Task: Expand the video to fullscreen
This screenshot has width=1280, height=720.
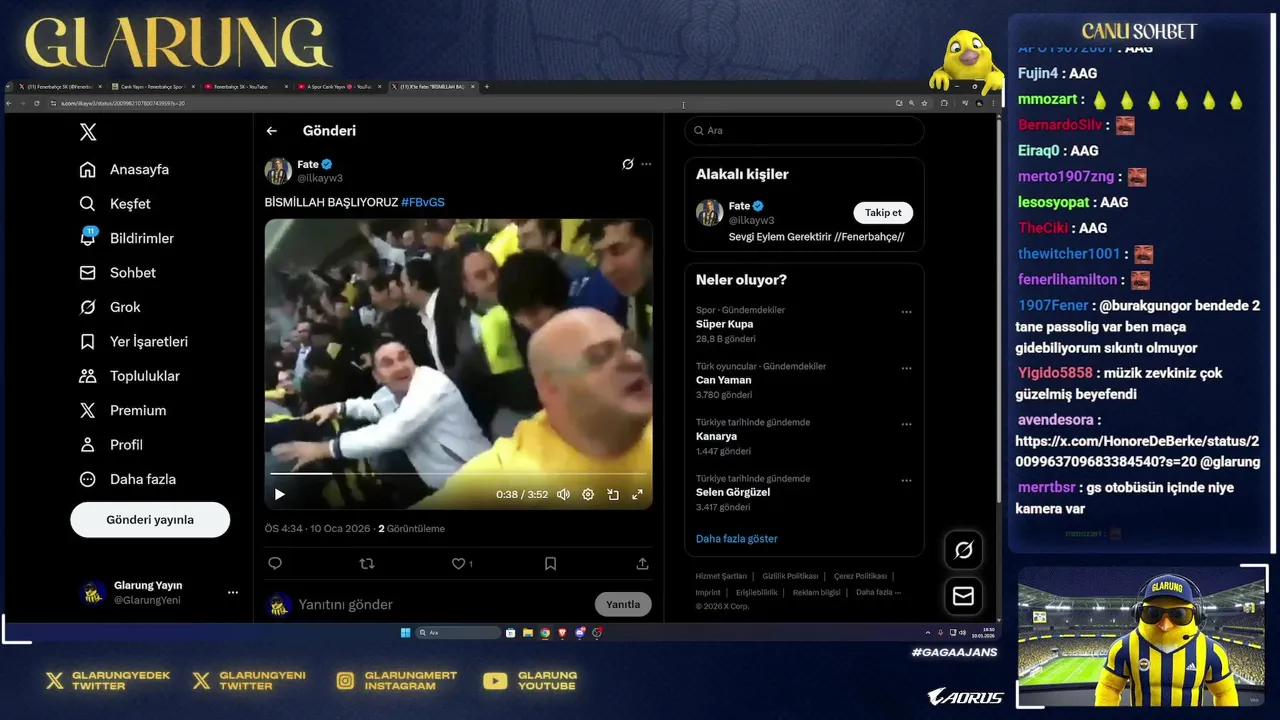Action: click(x=637, y=494)
